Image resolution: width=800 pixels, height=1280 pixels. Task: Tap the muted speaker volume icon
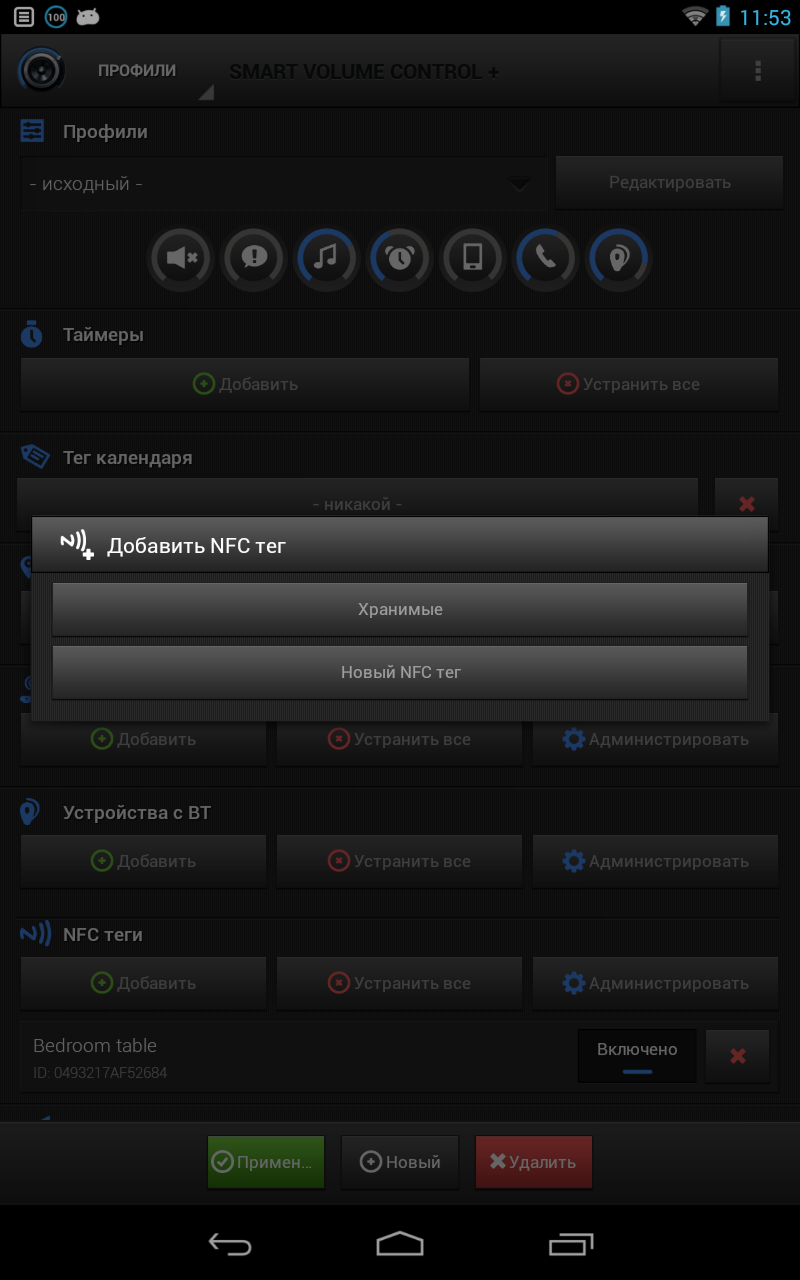click(x=181, y=259)
